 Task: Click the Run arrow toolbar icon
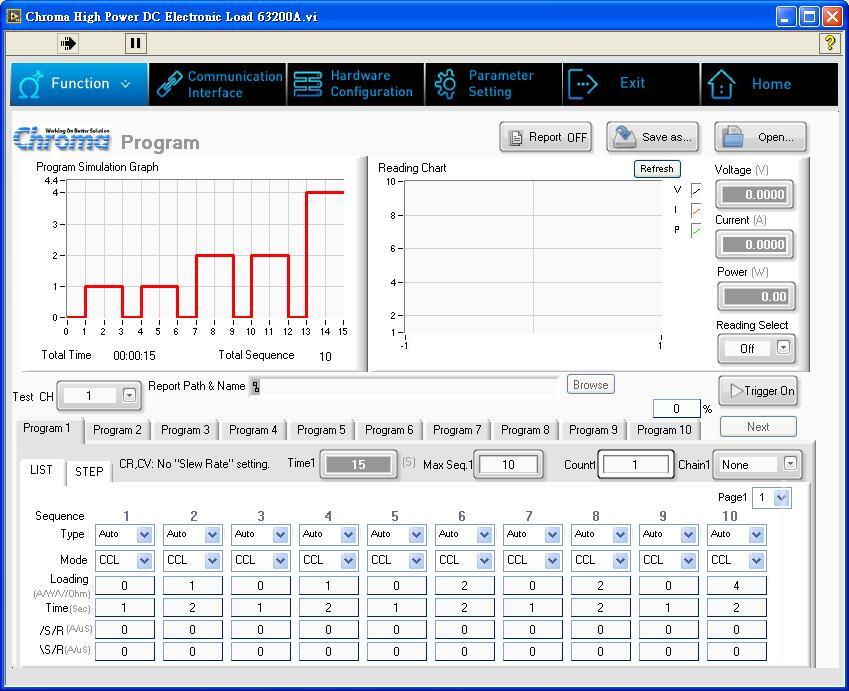pyautogui.click(x=68, y=43)
